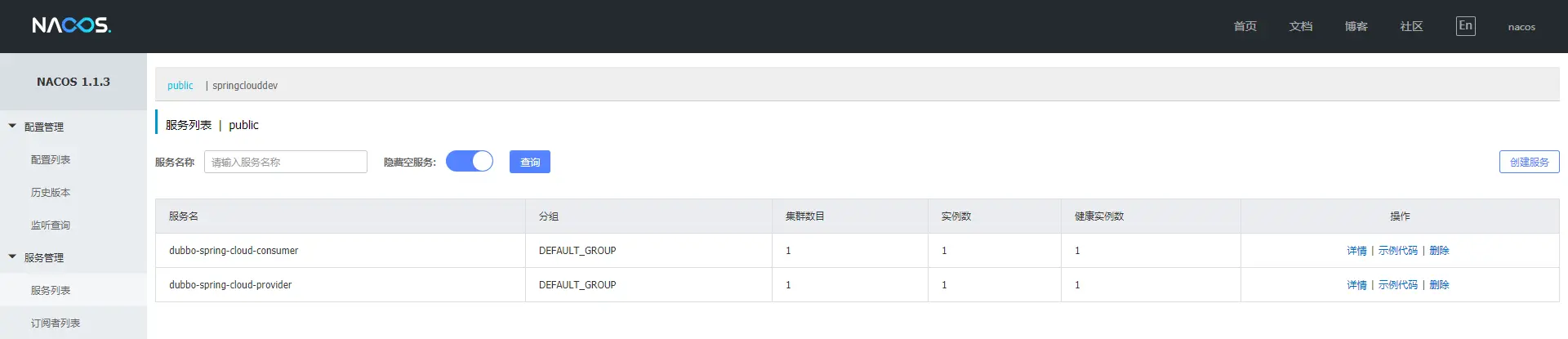Click 删除 for dubbo-spring-cloud-consumer
Screen dimensions: 1568x339
(1439, 251)
